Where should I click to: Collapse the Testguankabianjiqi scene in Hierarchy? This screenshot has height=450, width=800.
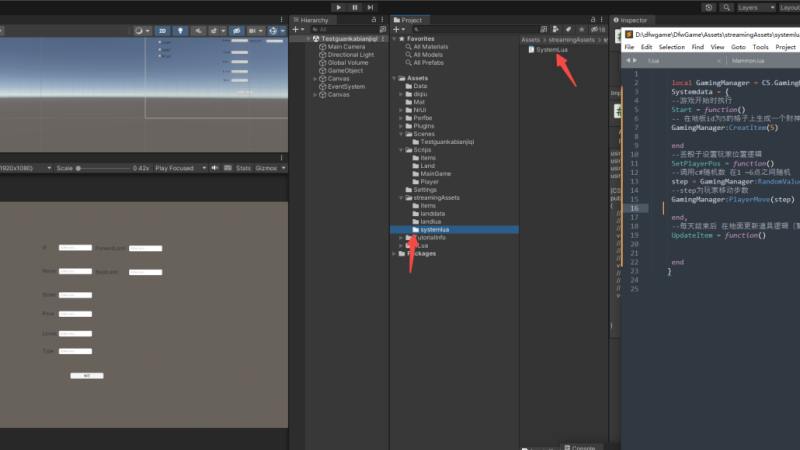[x=308, y=39]
